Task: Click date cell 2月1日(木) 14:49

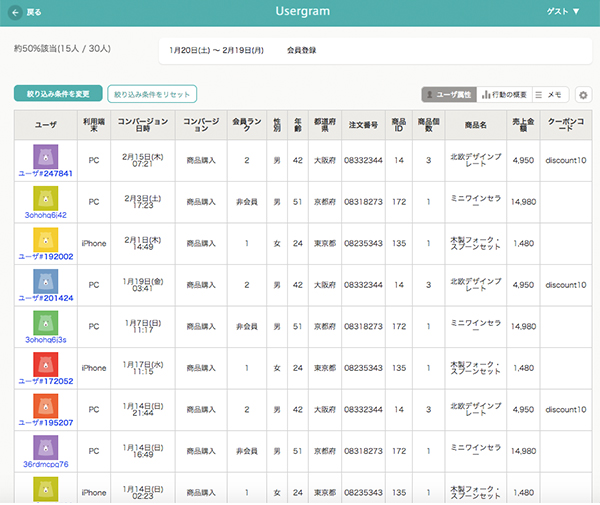Action: tap(143, 244)
